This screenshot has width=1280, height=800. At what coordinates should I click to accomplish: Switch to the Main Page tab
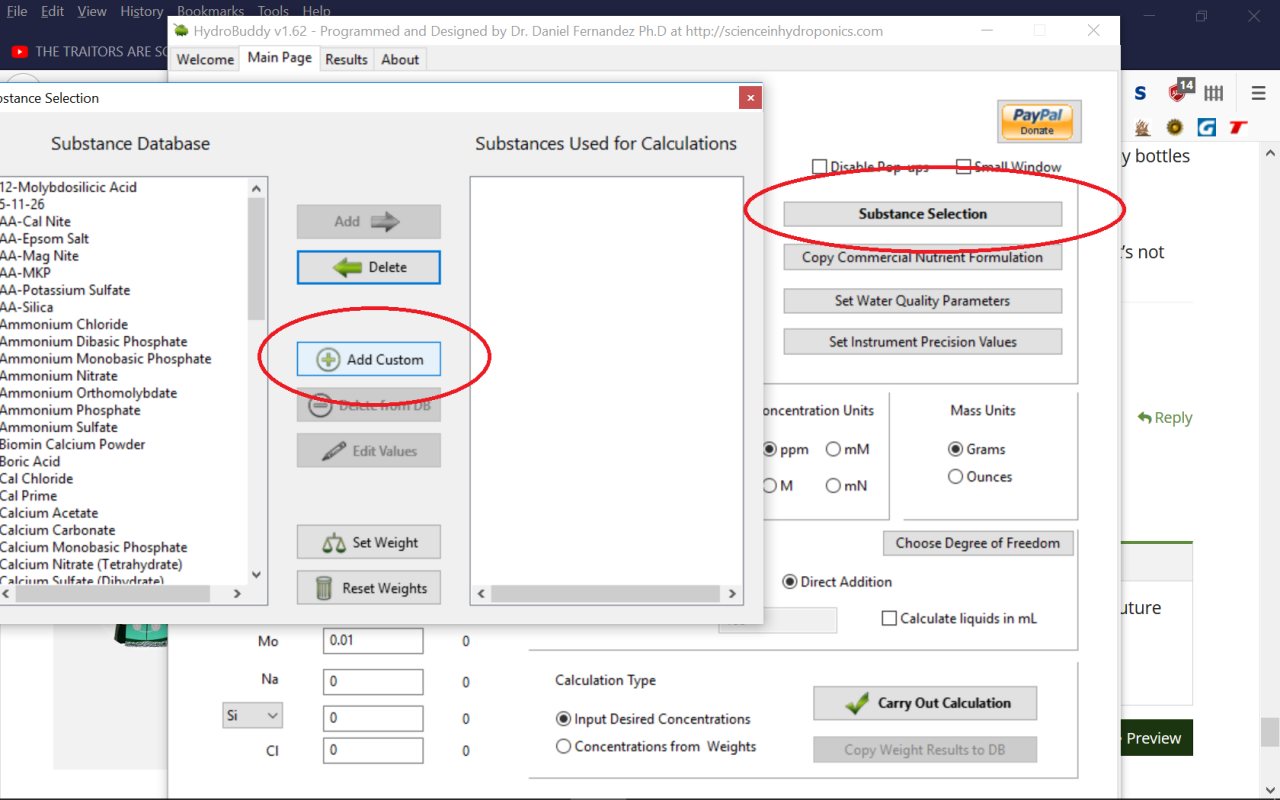pyautogui.click(x=280, y=58)
